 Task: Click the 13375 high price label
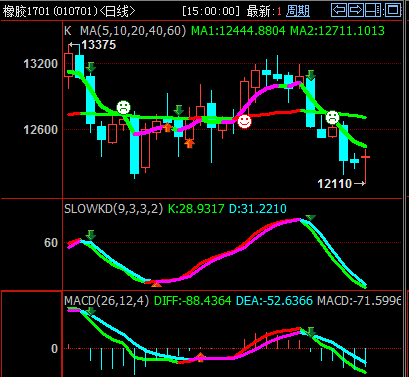click(99, 45)
